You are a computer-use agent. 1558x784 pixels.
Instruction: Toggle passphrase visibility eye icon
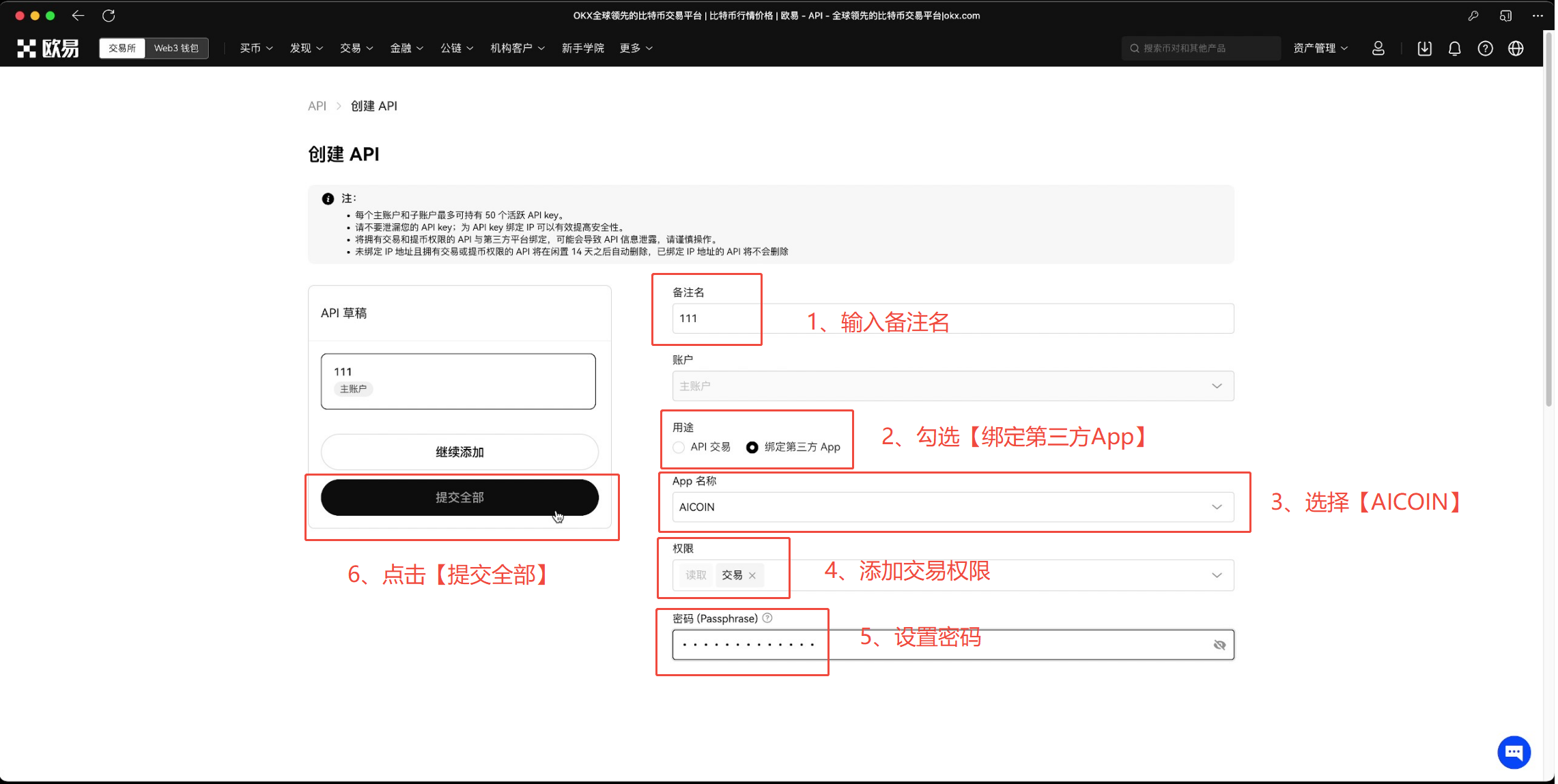coord(1219,645)
